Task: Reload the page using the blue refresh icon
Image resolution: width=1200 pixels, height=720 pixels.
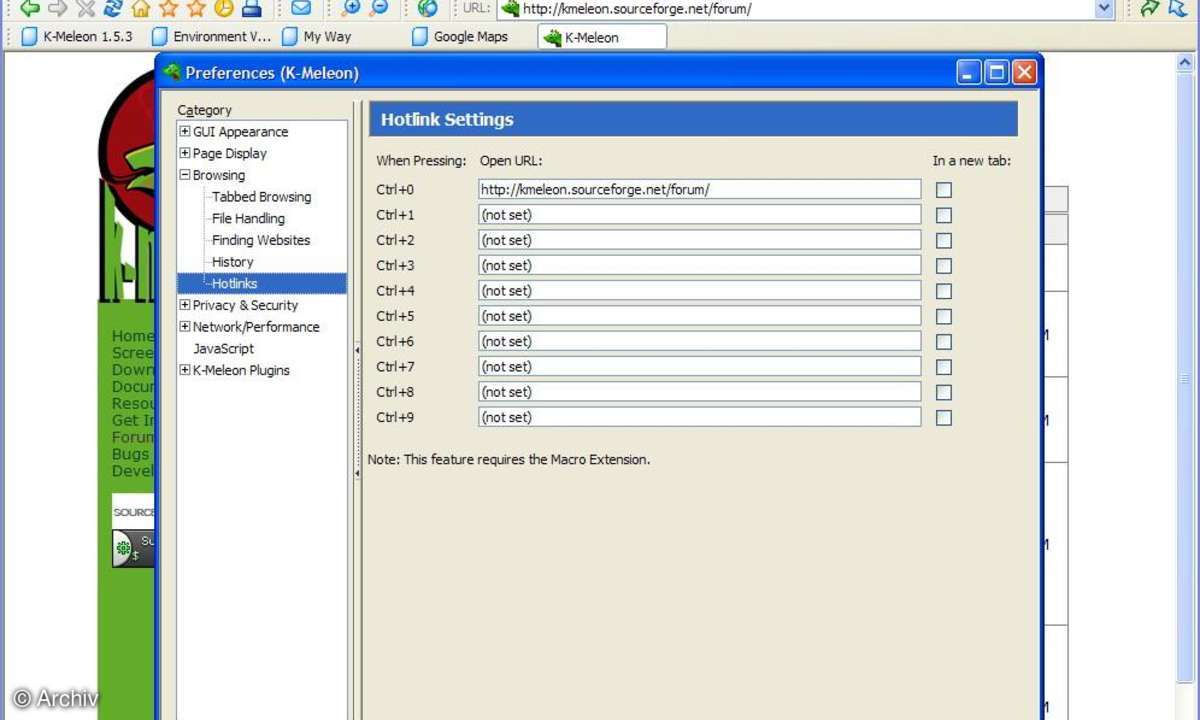Action: pyautogui.click(x=113, y=8)
